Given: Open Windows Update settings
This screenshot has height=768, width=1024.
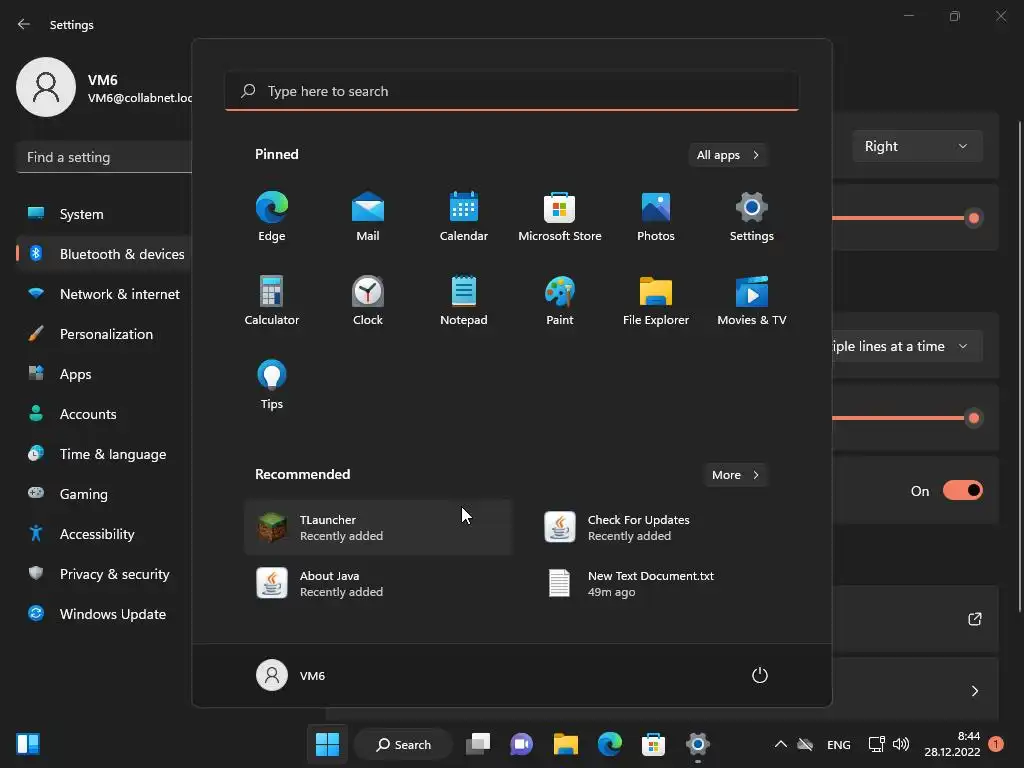Looking at the screenshot, I should pos(104,614).
